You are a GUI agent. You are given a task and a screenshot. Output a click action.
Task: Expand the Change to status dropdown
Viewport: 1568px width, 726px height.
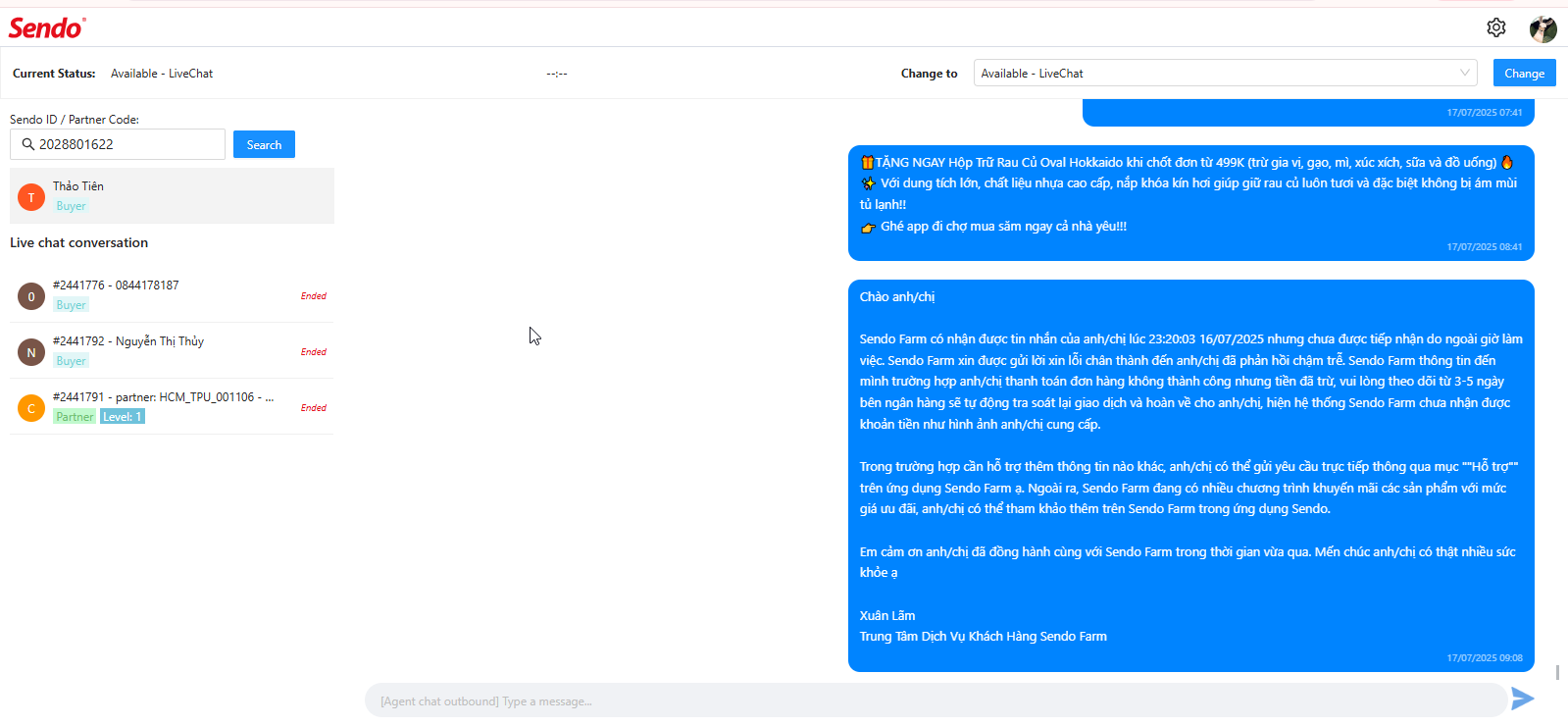1225,73
